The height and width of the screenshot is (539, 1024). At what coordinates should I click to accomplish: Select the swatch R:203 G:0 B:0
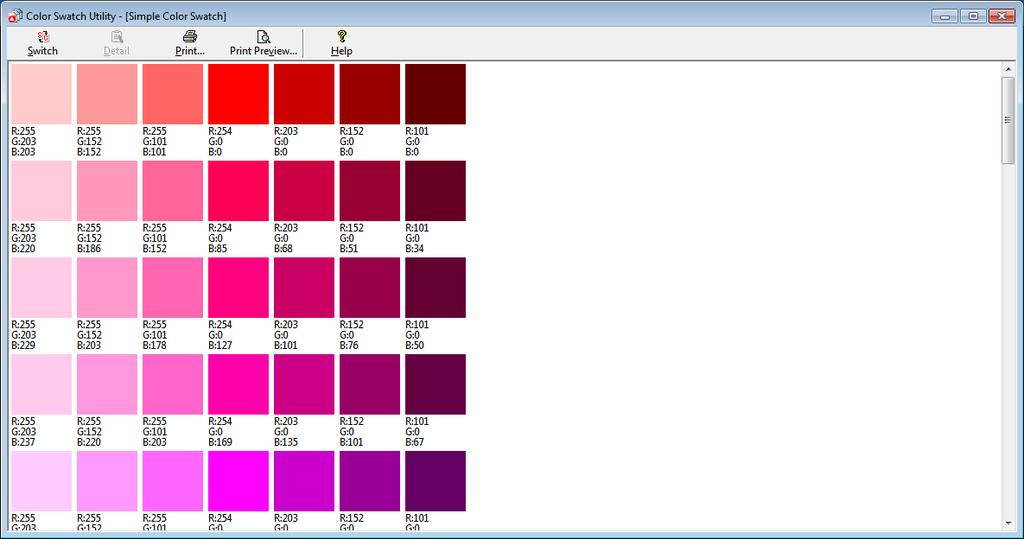pyautogui.click(x=304, y=93)
